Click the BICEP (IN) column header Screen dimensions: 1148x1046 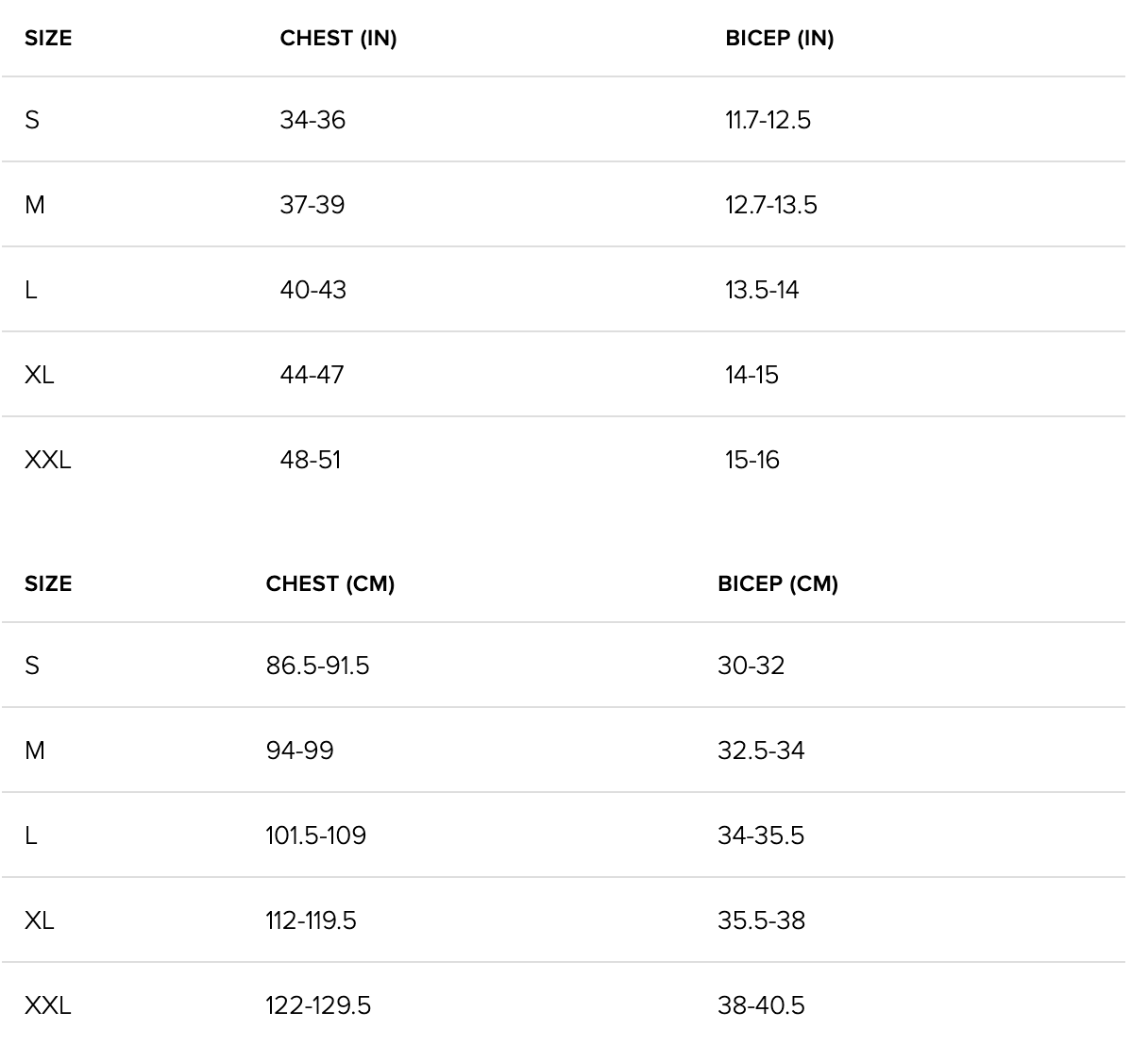tap(779, 39)
